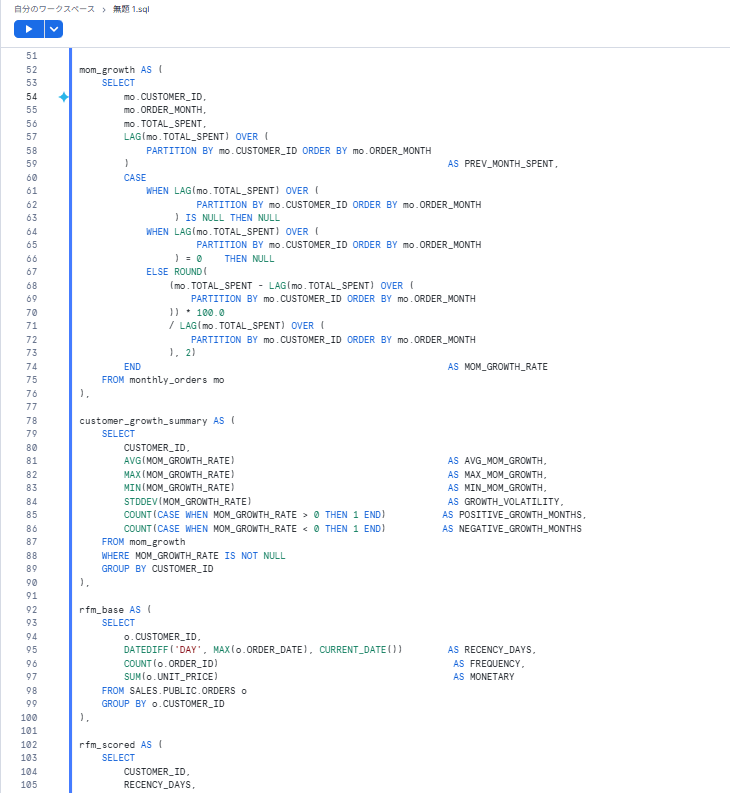Click line number 102 in the gutter

pos(31,745)
